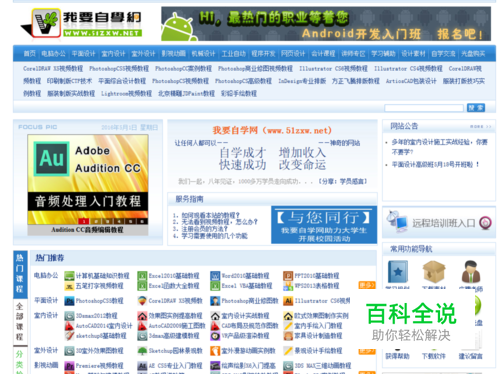Viewport: 500px width, 374px height.
Task: Open the Android开发入门班 banner ad
Action: pos(326,24)
